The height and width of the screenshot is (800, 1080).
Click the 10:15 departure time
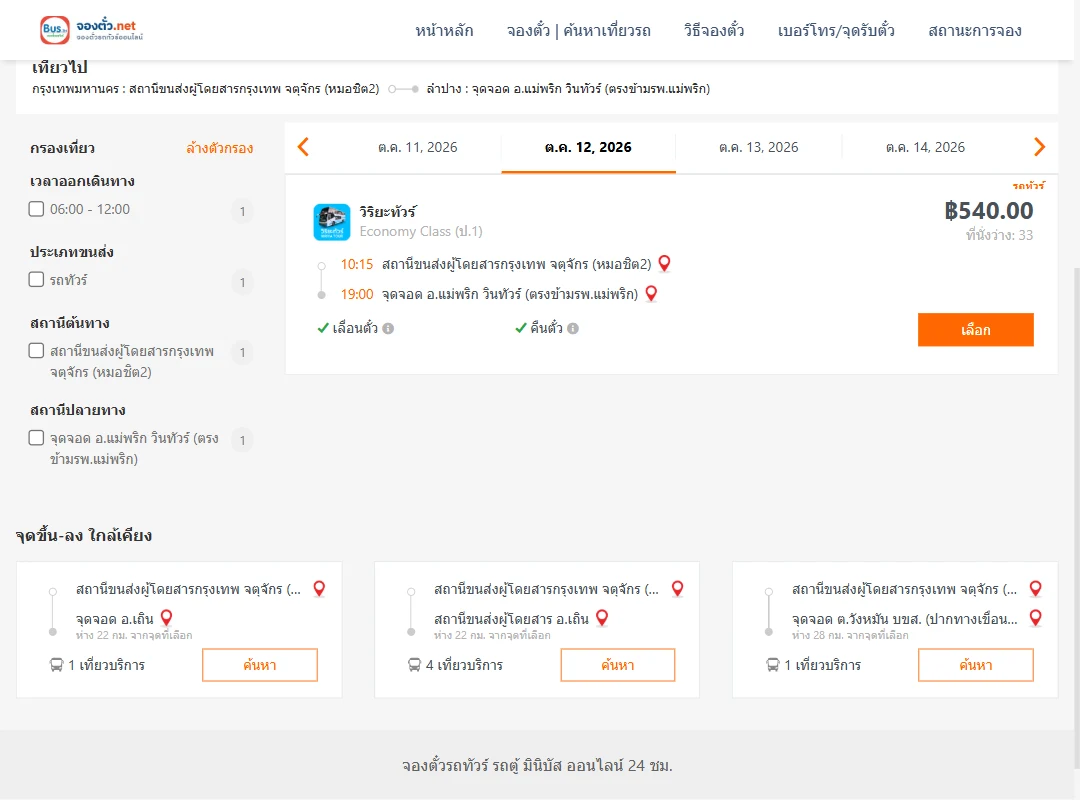pyautogui.click(x=357, y=264)
